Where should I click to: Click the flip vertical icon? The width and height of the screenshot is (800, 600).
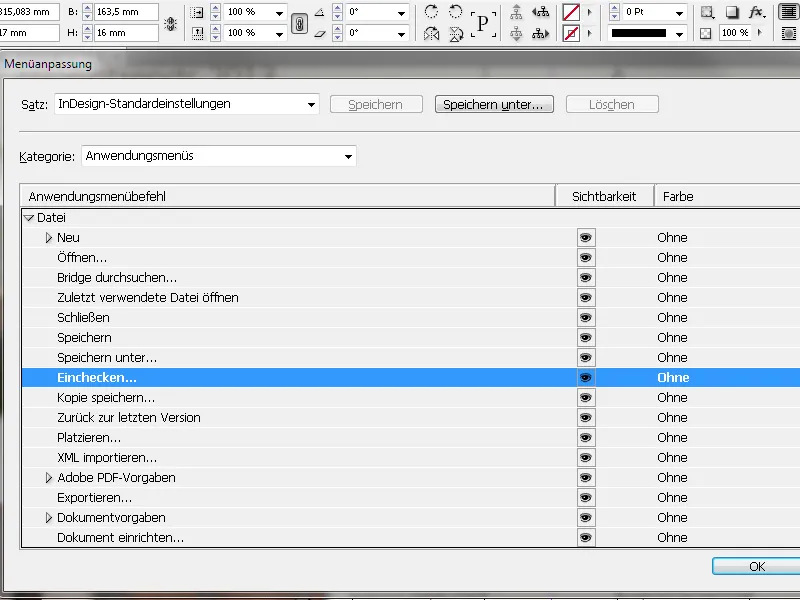[456, 34]
